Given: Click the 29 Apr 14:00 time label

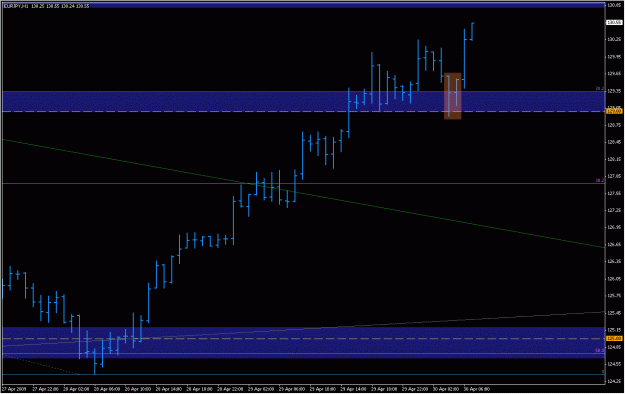Looking at the screenshot, I should coord(354,389).
